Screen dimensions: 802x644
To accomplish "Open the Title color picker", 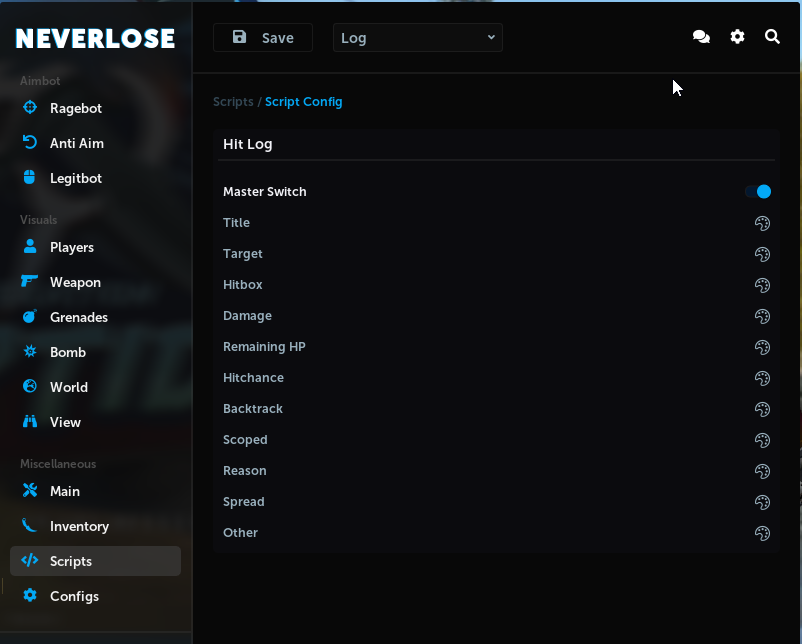I will click(762, 223).
